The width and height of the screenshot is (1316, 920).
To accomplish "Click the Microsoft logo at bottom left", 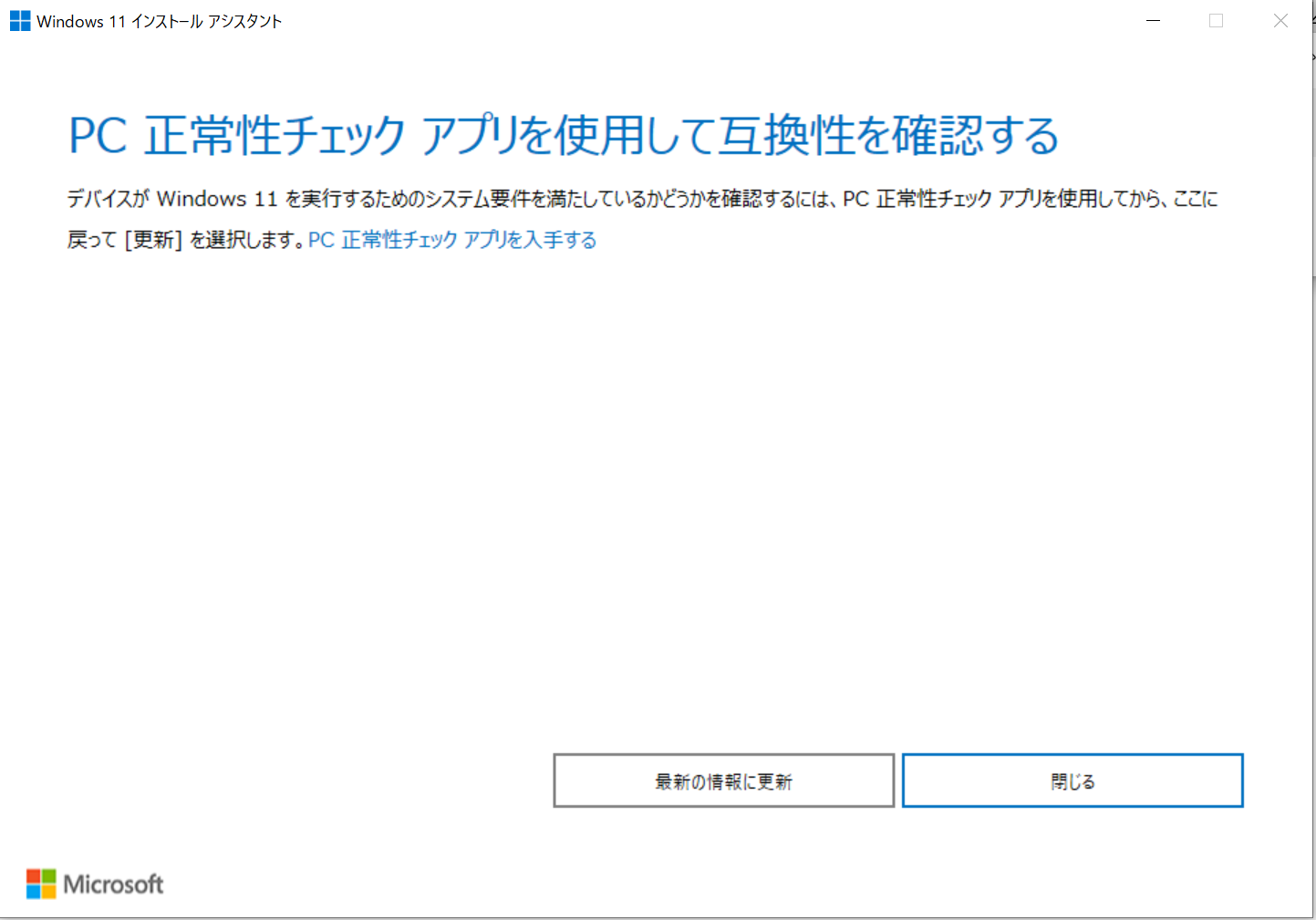I will (x=95, y=884).
